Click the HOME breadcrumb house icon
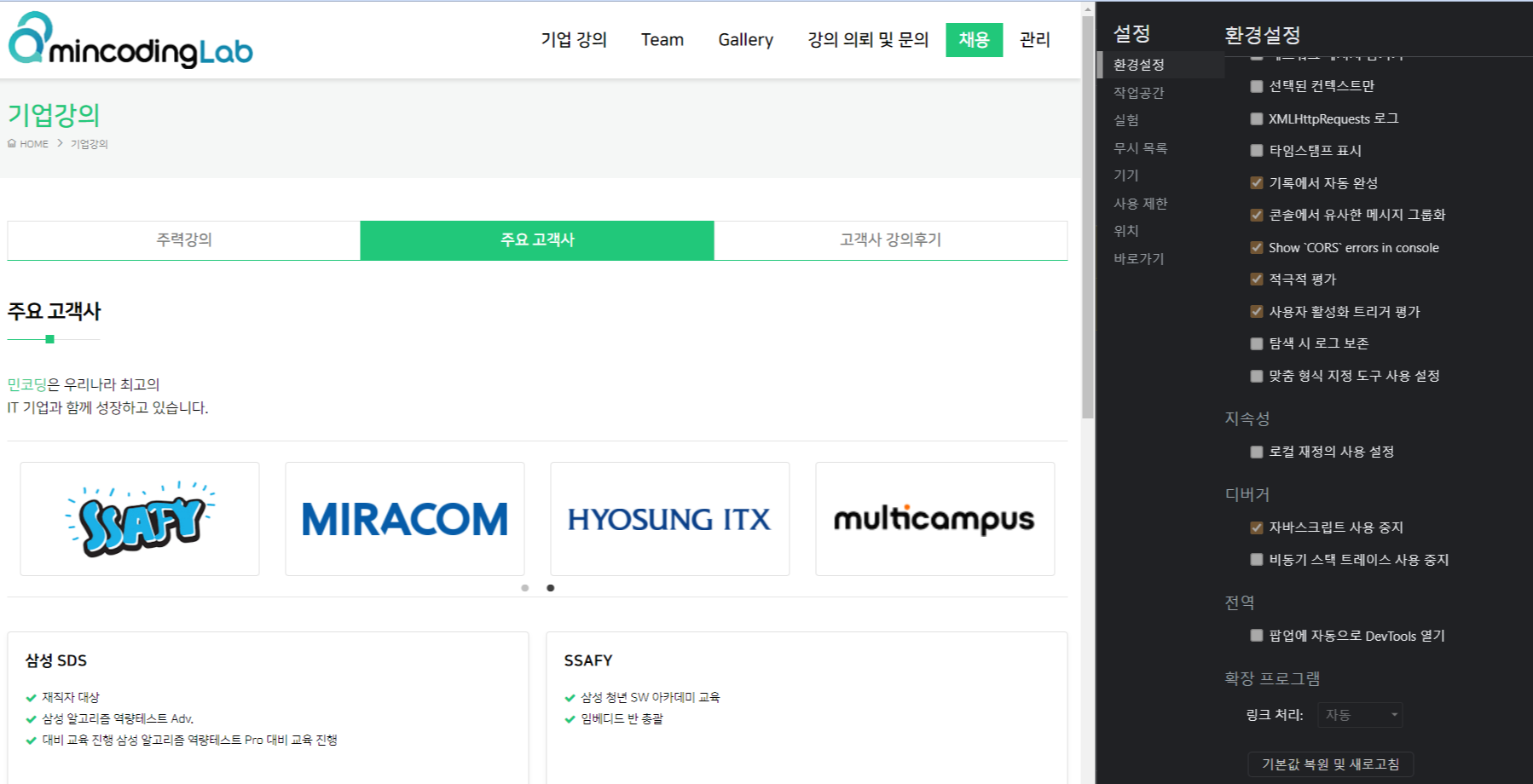Screen dimensions: 1533x784 pos(12,143)
